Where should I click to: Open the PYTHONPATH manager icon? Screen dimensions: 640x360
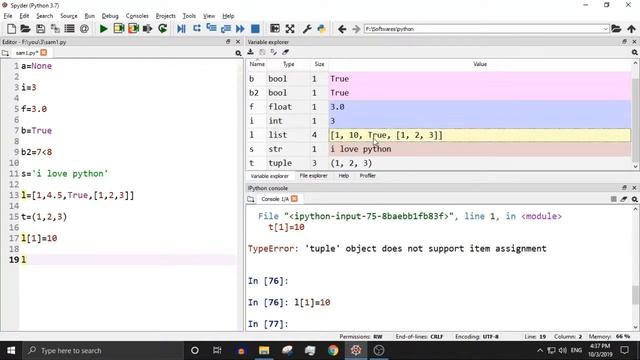322,29
